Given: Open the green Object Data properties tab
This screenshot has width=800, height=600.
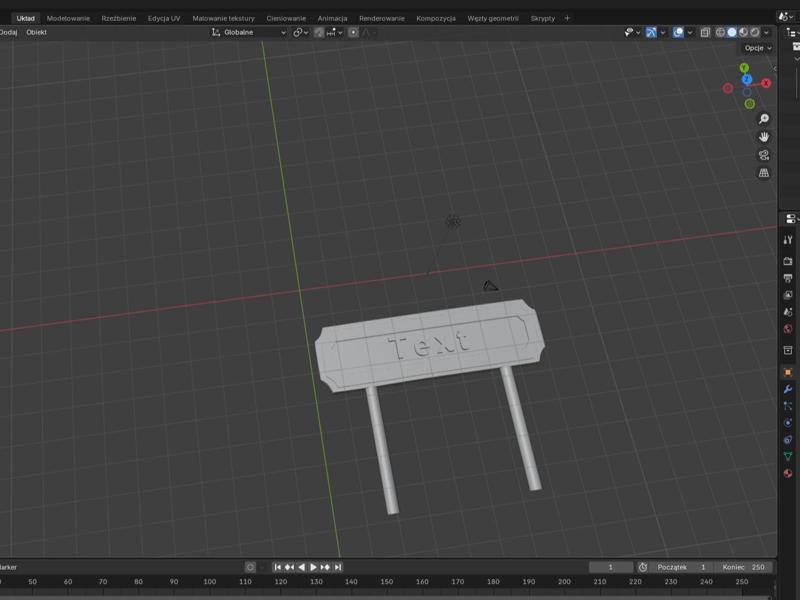Looking at the screenshot, I should click(x=788, y=456).
